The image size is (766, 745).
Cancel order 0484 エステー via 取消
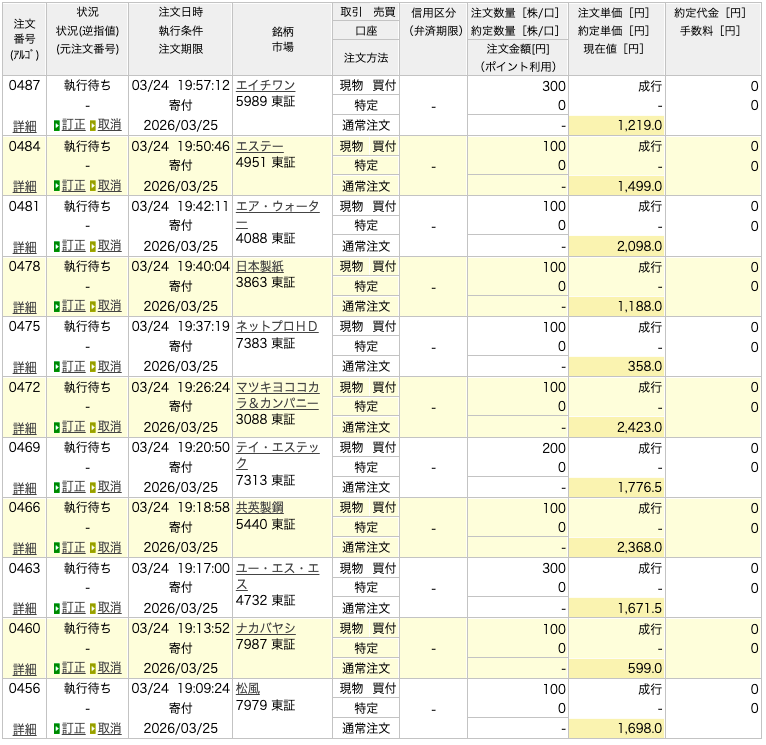click(x=109, y=186)
